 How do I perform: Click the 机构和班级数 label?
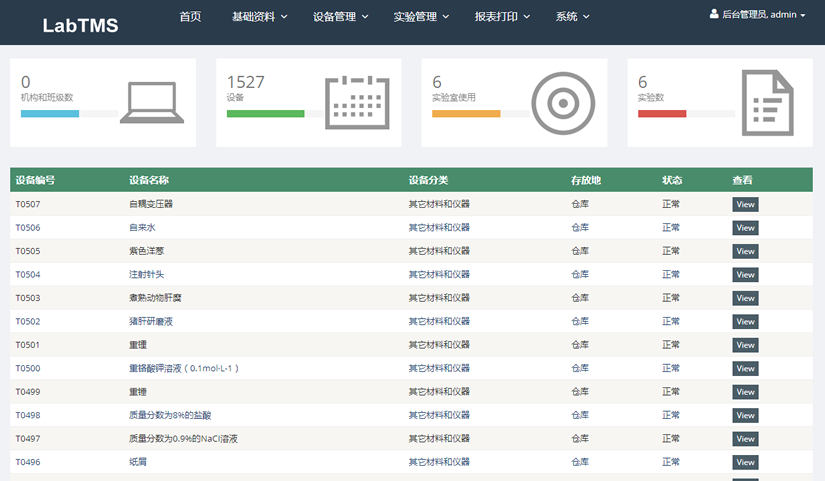coord(47,97)
